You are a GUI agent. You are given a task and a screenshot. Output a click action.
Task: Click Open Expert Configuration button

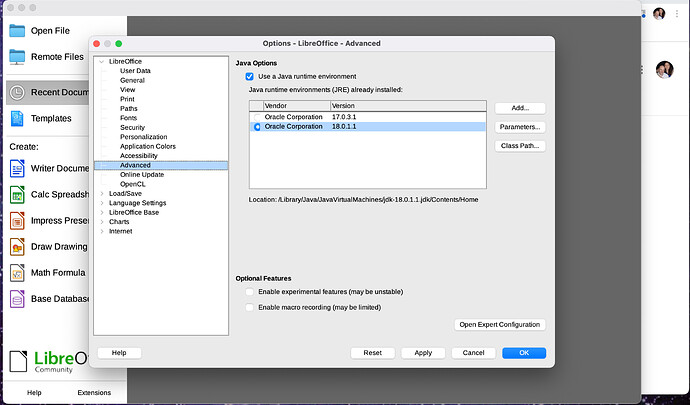coord(500,325)
